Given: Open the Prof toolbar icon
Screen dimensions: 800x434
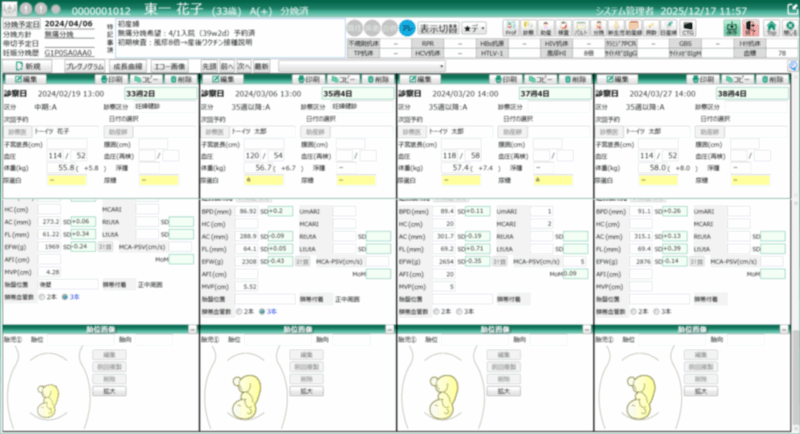Looking at the screenshot, I should (x=511, y=29).
